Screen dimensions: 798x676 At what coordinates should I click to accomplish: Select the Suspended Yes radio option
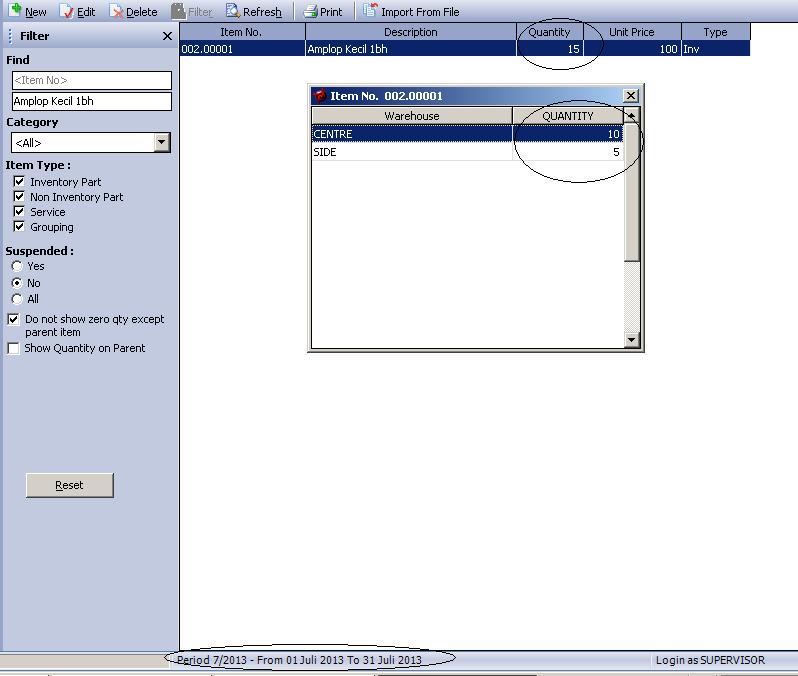coord(17,267)
